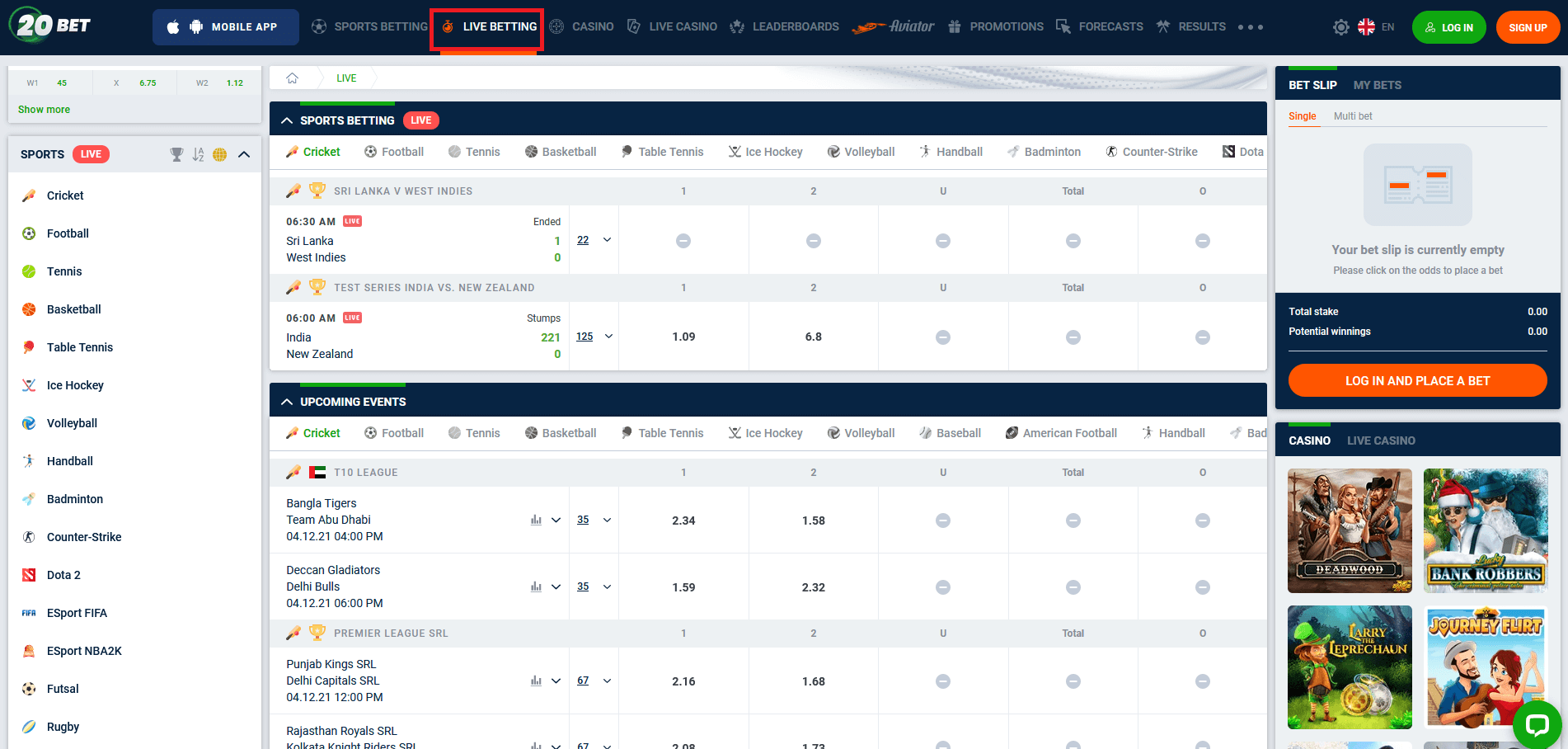Image resolution: width=1568 pixels, height=749 pixels.
Task: Click the trophy icon in Sports sidebar
Action: point(176,154)
